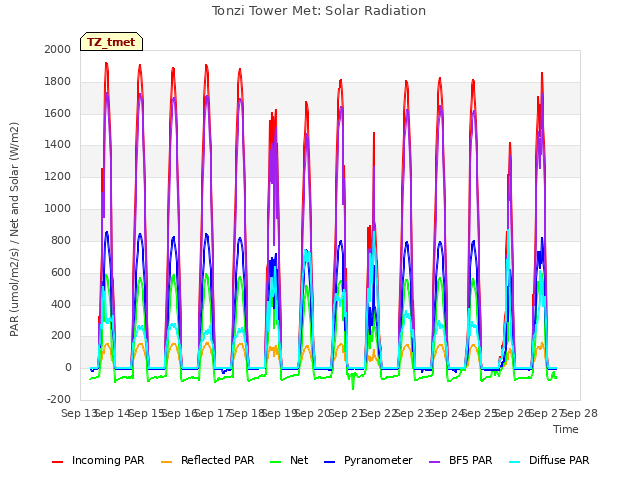Select the Diffuse PAR legend label
Viewport: 640px width, 480px height.
click(559, 460)
